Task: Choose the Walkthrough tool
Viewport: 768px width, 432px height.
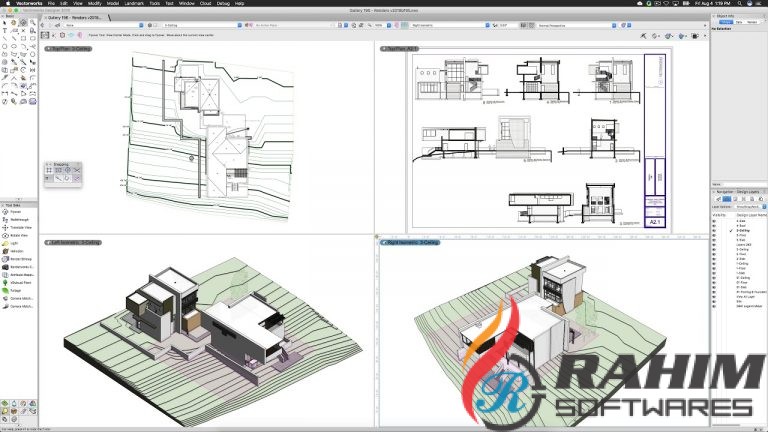Action: [x=18, y=220]
